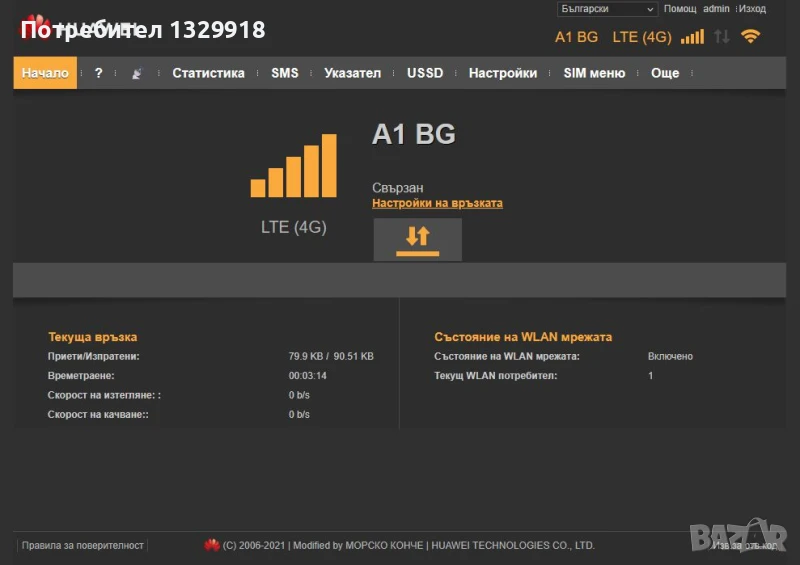Click the signal strength bars in header
The height and width of the screenshot is (565, 800).
click(692, 37)
